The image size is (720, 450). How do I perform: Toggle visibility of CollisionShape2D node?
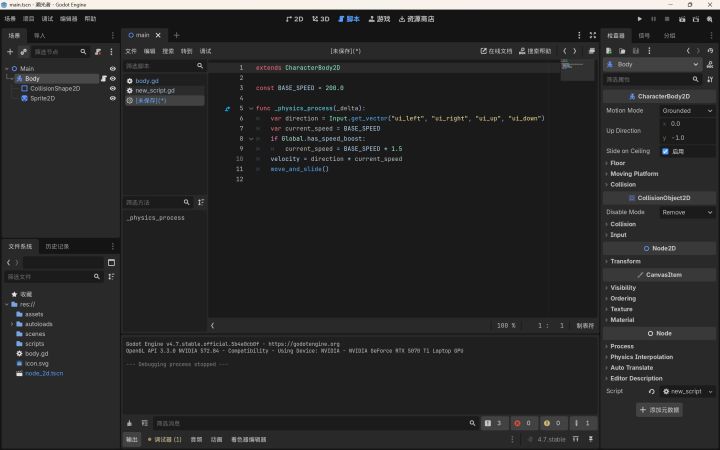coord(112,89)
